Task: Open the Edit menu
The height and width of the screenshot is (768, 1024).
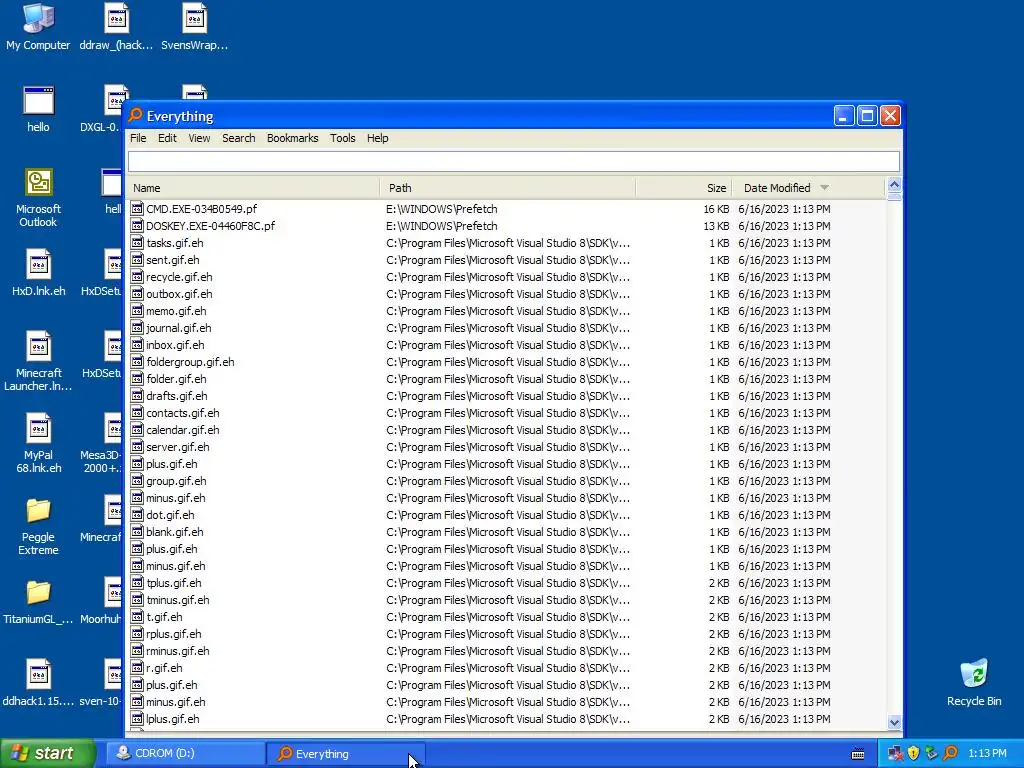Action: click(167, 138)
